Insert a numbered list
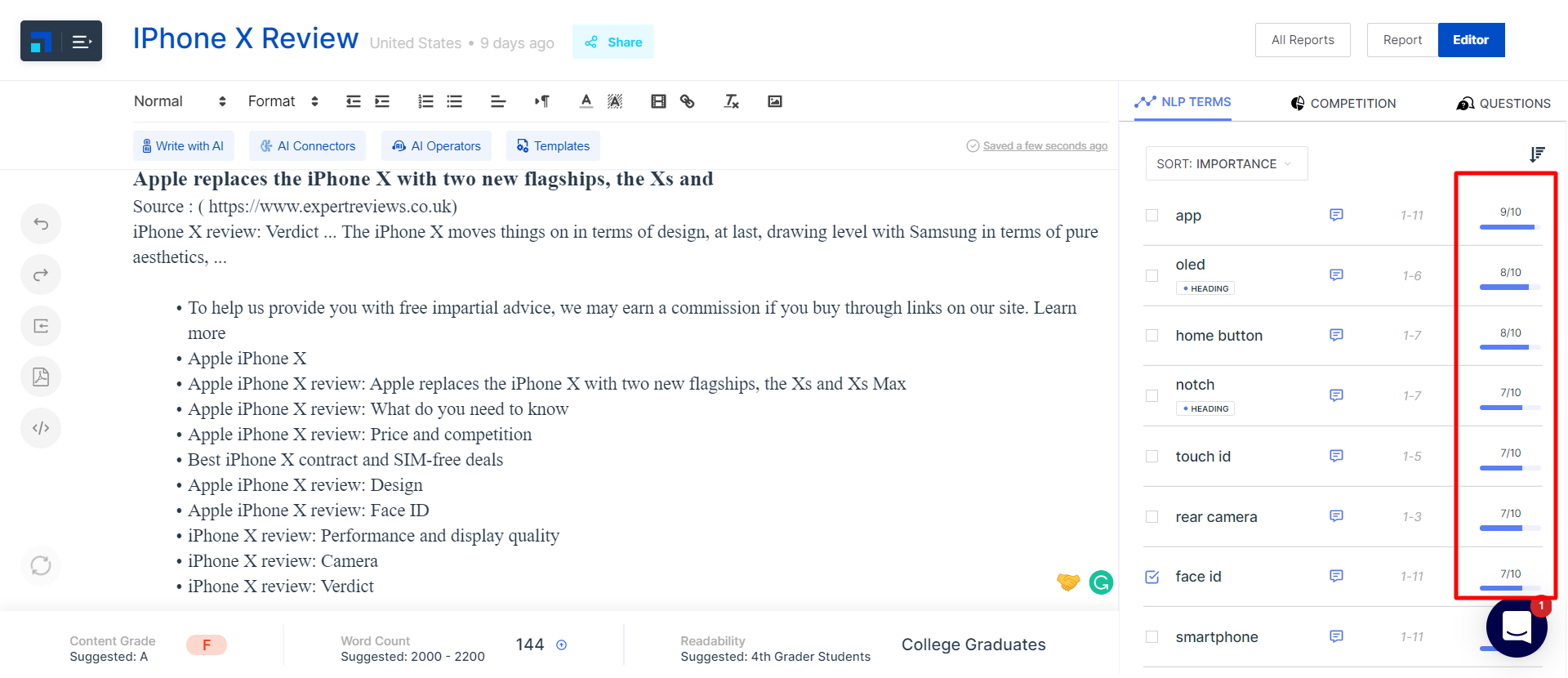 point(425,101)
